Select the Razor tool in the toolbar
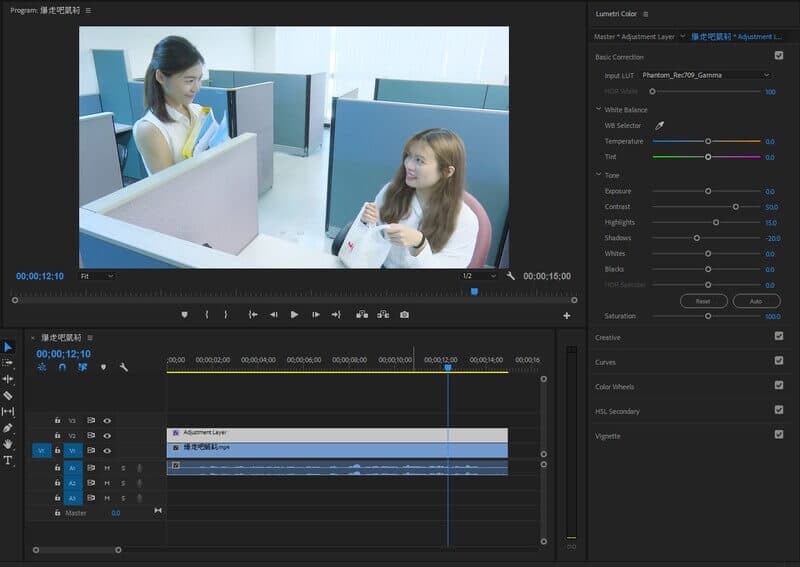The width and height of the screenshot is (800, 567). 8,395
